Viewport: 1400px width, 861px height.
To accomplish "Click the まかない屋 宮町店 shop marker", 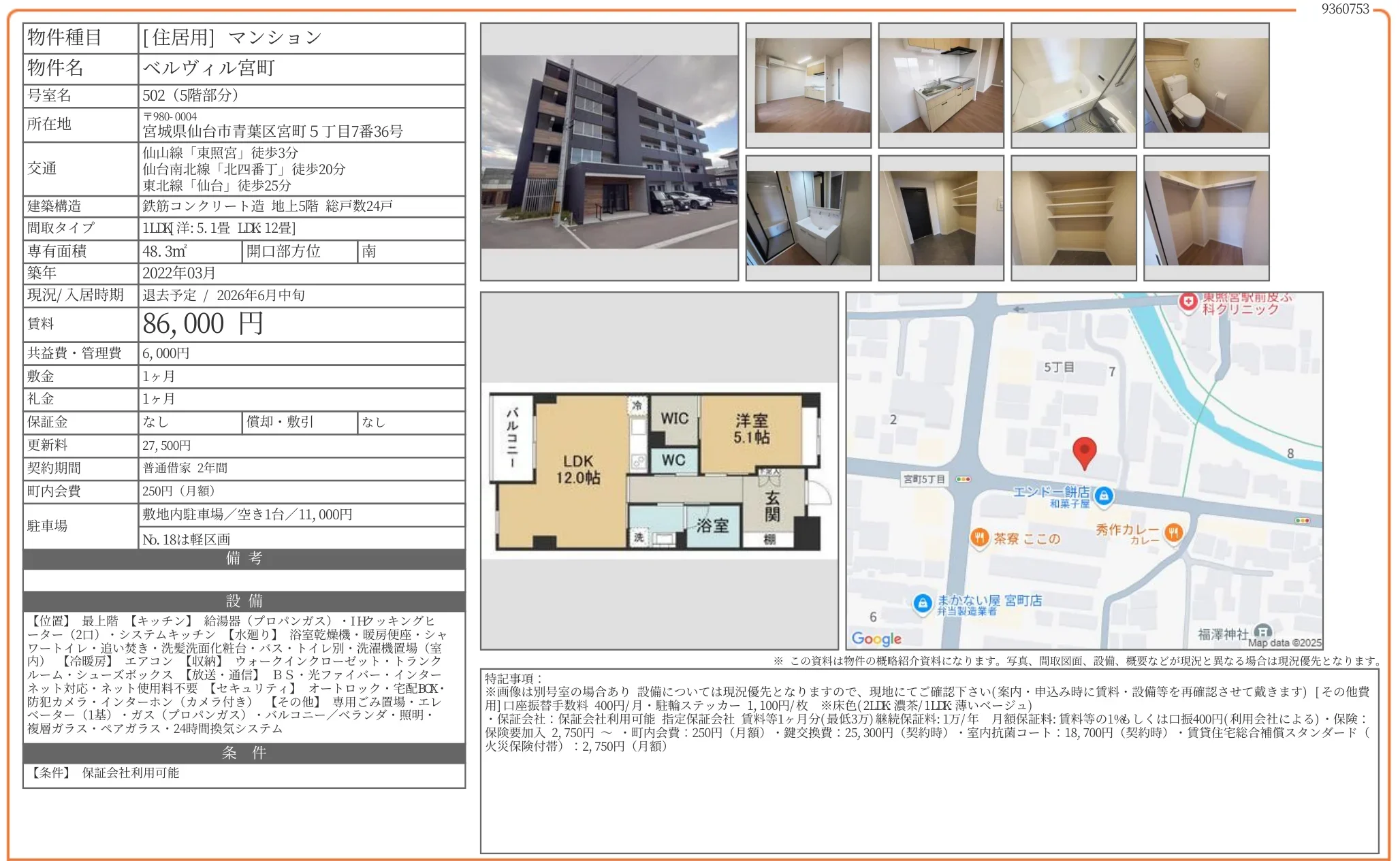I will tap(923, 603).
